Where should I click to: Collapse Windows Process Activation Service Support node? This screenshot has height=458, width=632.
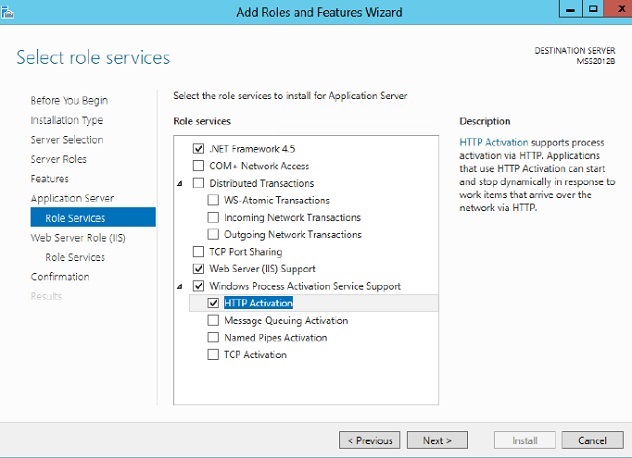click(x=180, y=286)
